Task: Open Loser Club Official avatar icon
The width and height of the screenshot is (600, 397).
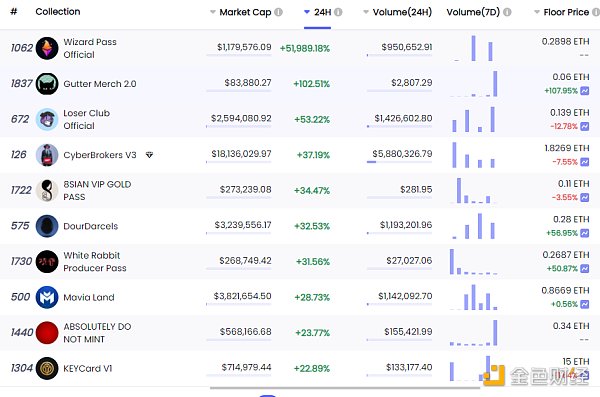Action: pyautogui.click(x=47, y=119)
